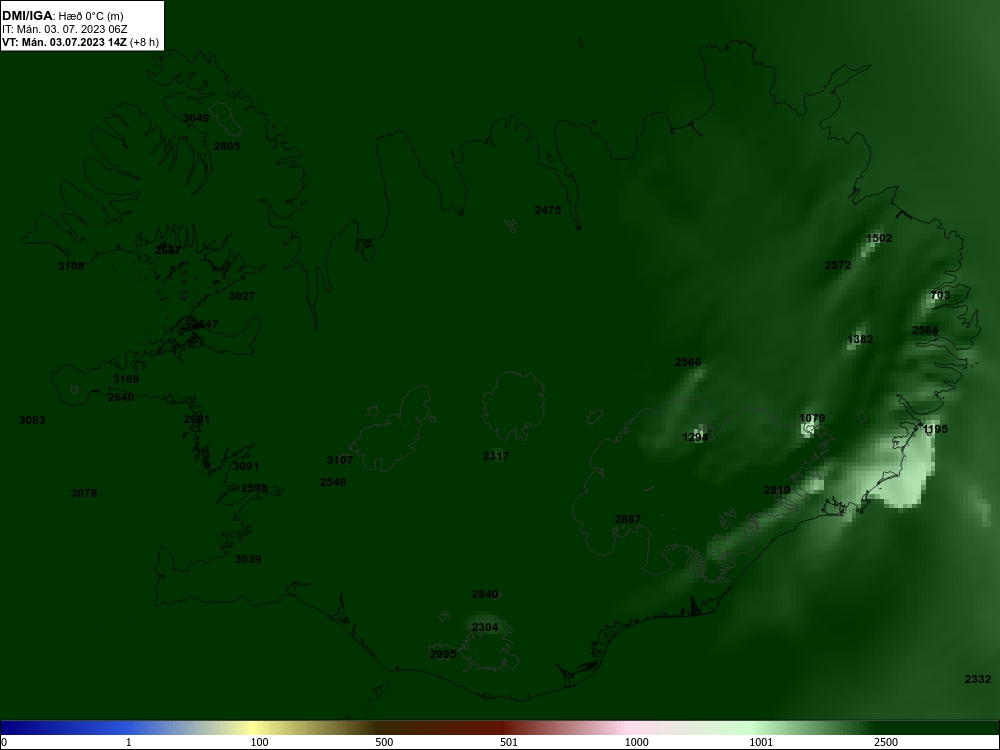Click the 2681 label
The width and height of the screenshot is (1000, 750).
196,419
